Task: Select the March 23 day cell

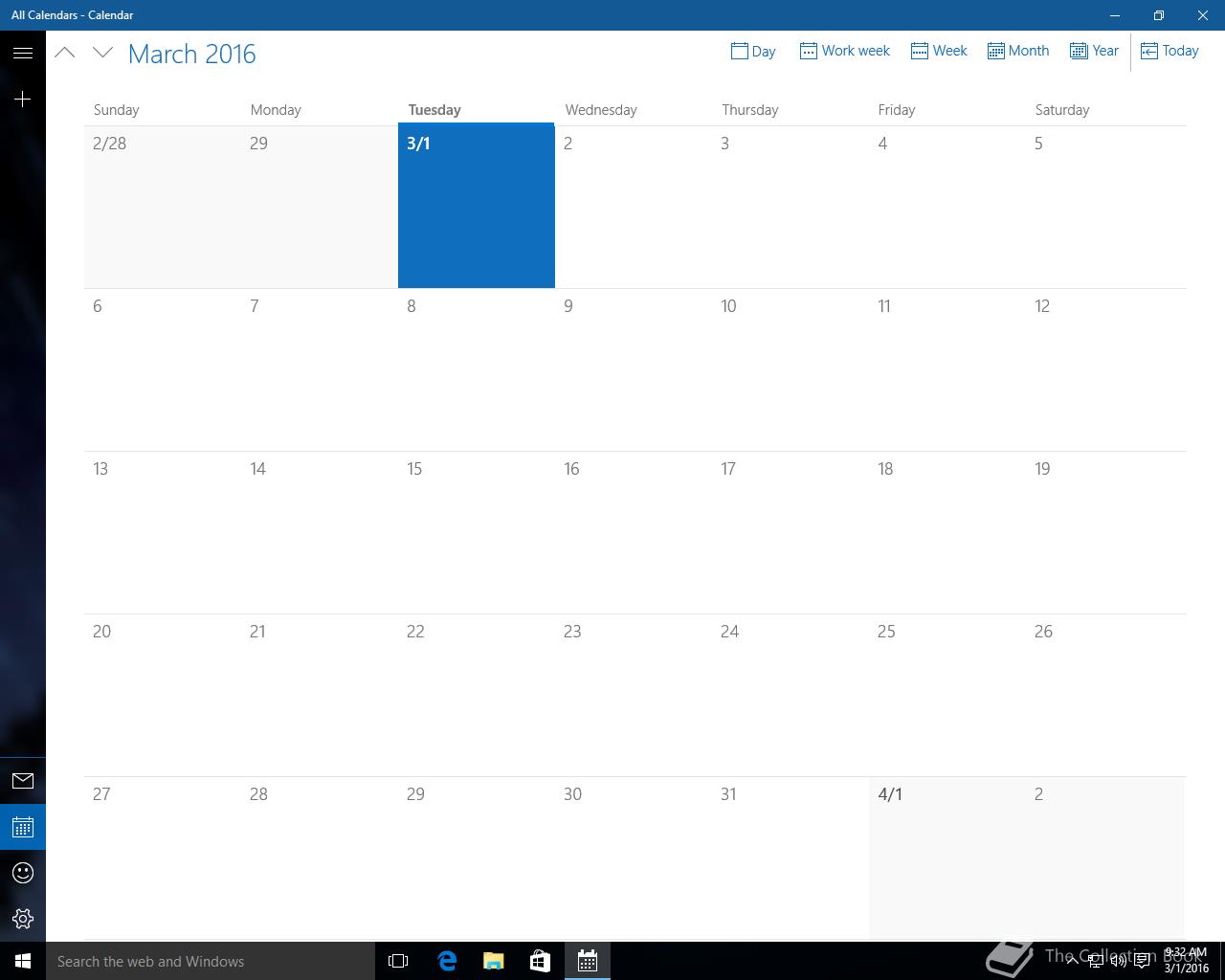Action: 634,695
